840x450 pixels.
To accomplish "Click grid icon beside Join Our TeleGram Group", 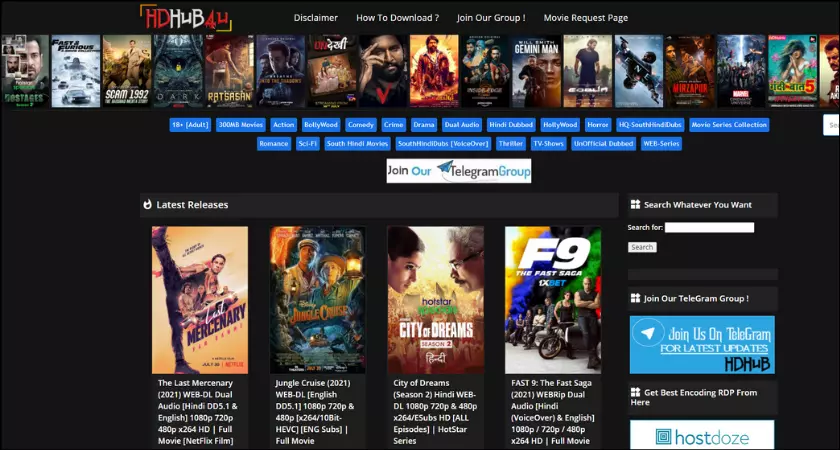I will tap(635, 298).
